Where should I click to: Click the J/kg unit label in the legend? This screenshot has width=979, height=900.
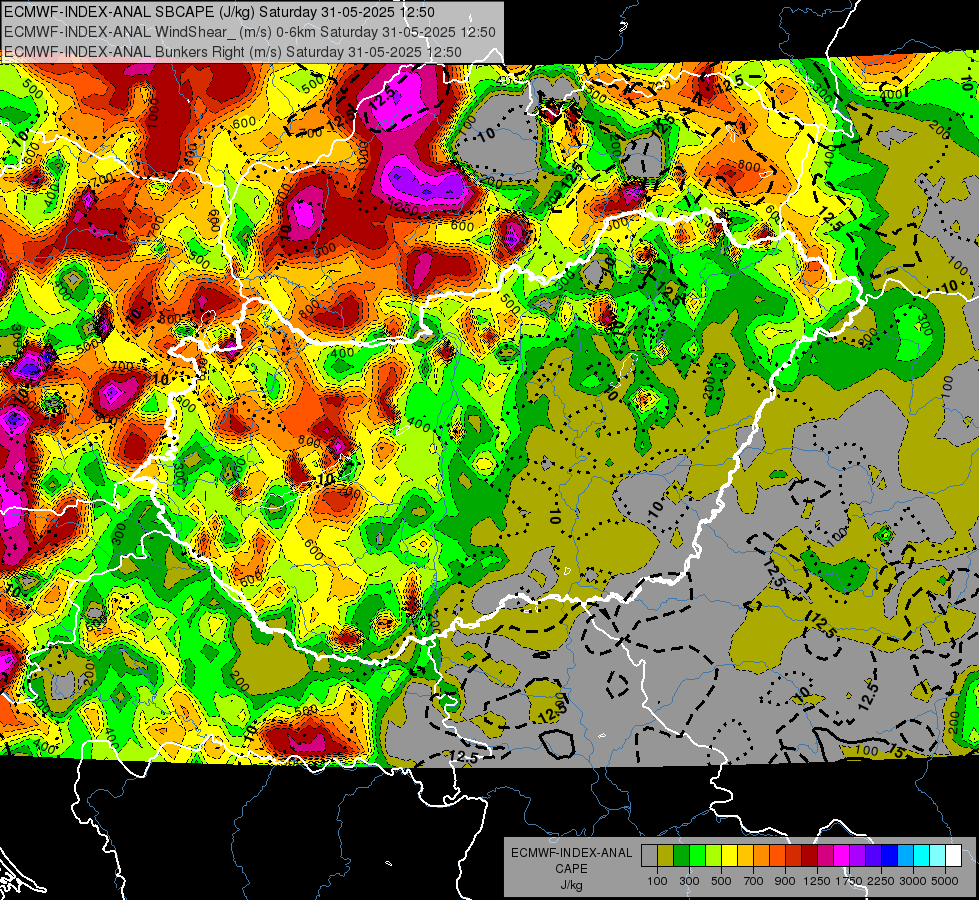[571, 885]
